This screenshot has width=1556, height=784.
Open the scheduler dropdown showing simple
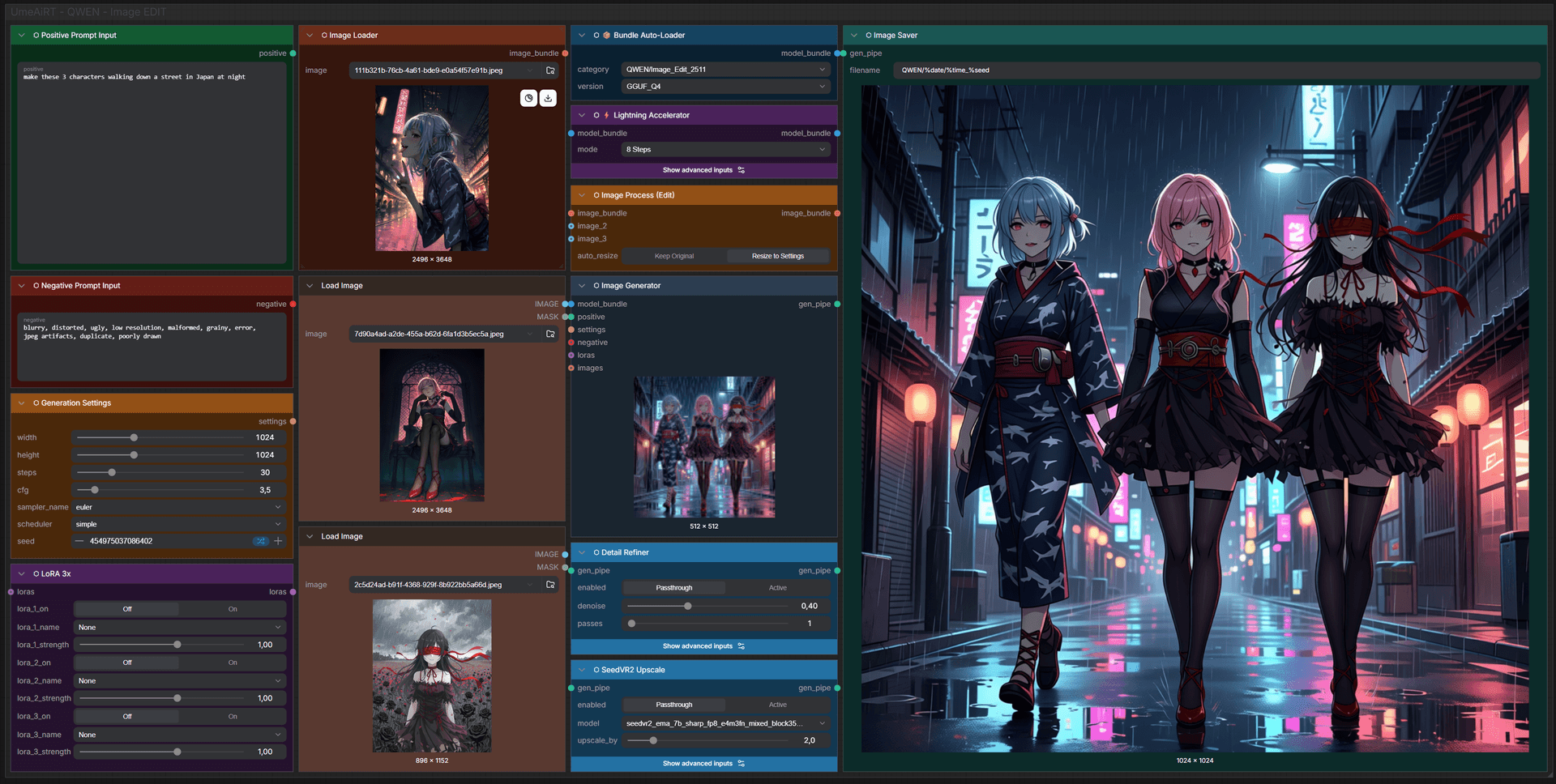(x=178, y=524)
